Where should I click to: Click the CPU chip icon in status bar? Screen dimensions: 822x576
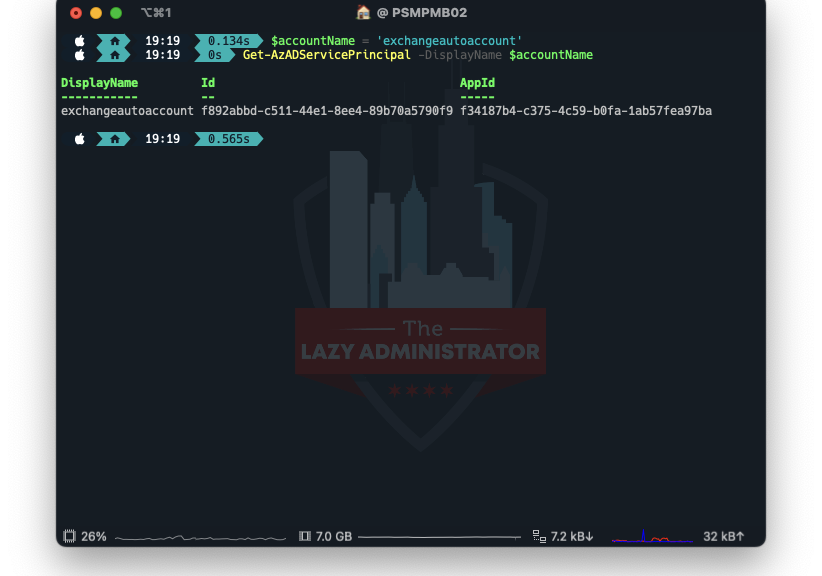click(69, 536)
